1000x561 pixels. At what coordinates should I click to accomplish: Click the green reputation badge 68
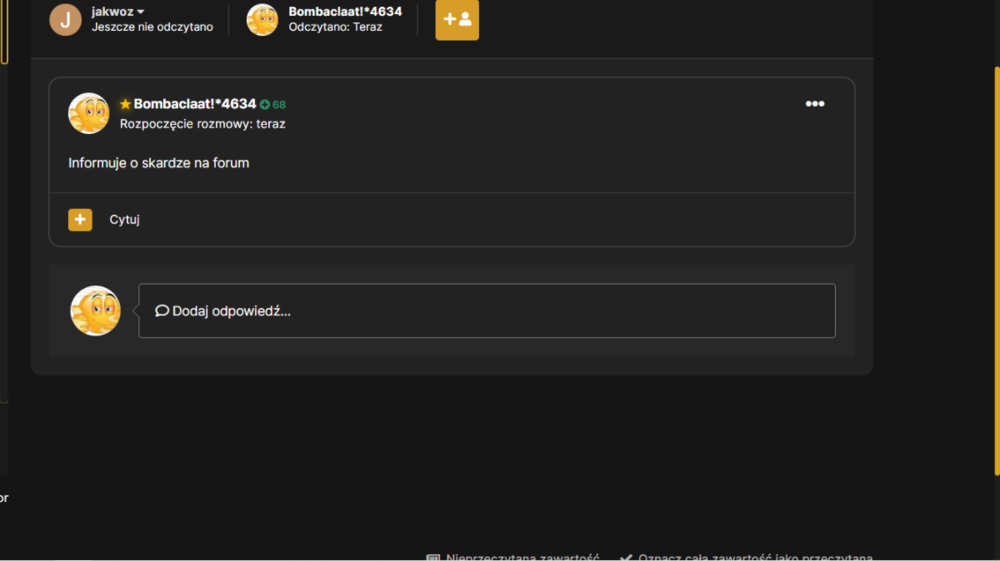click(273, 105)
